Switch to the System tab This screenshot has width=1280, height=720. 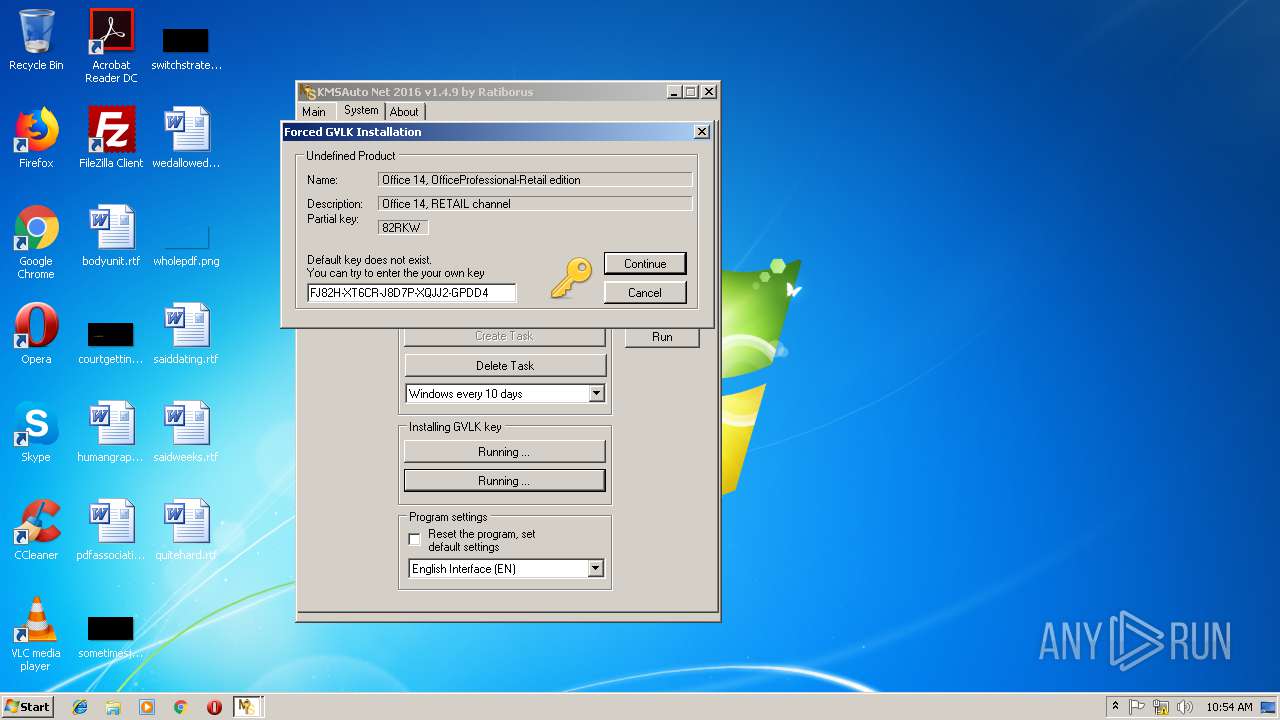361,111
